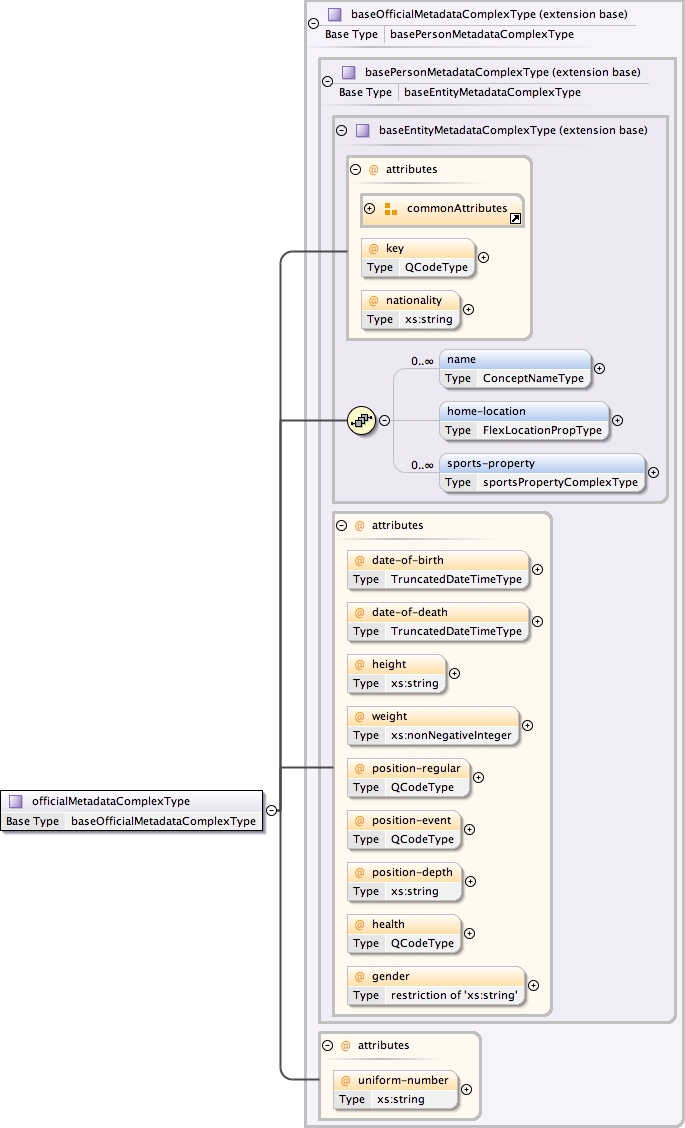Select the weight attribute box
Viewport: 685px width, 1128px height.
tap(432, 725)
